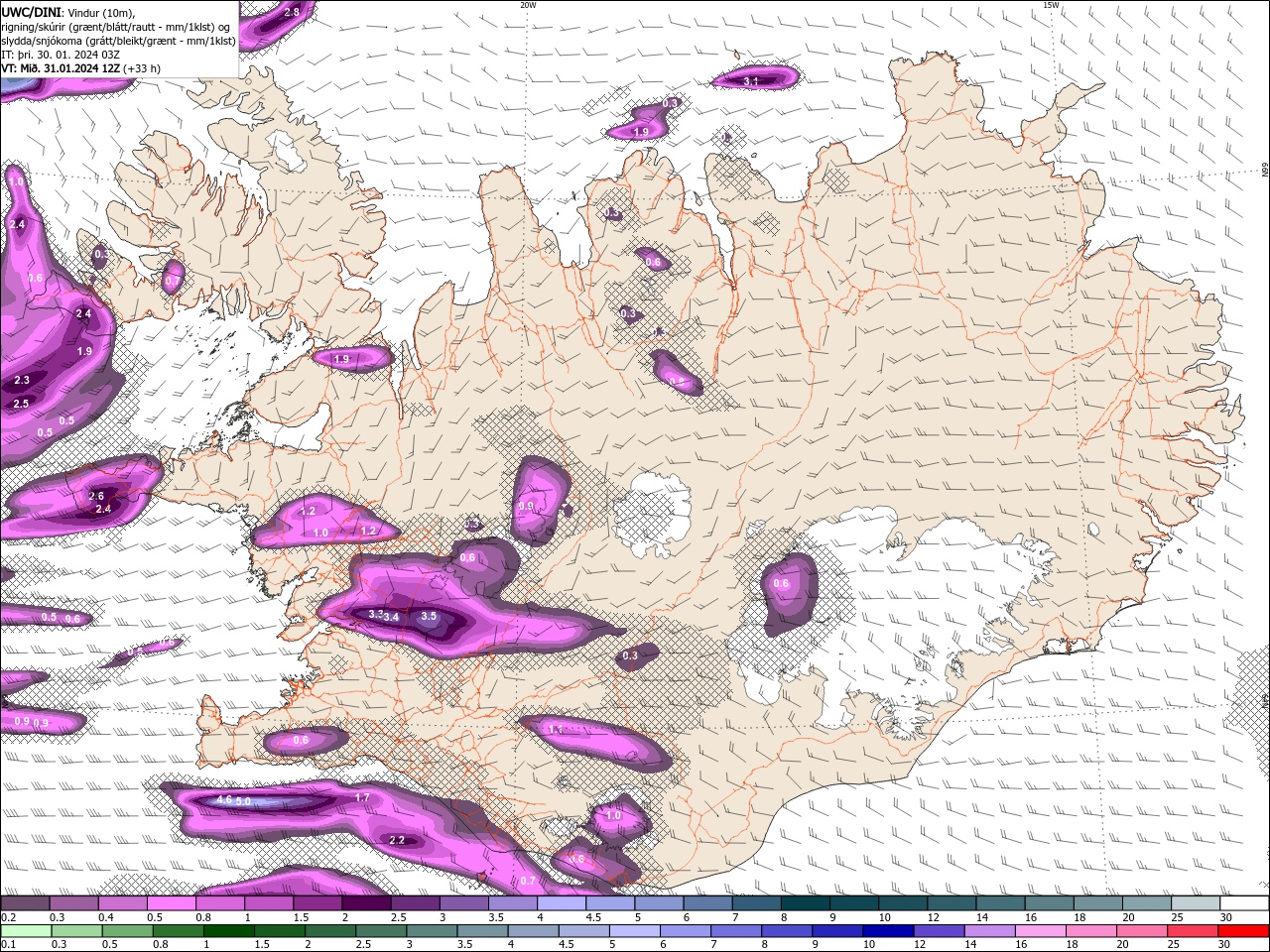Select the bright red 30 swatch, lower scale
Viewport: 1270px width, 952px height.
pyautogui.click(x=1243, y=931)
